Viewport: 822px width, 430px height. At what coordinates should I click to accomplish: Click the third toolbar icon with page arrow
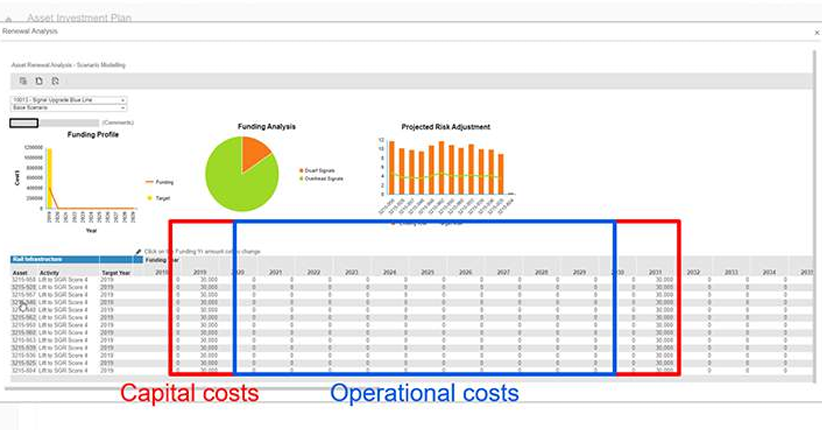point(56,81)
